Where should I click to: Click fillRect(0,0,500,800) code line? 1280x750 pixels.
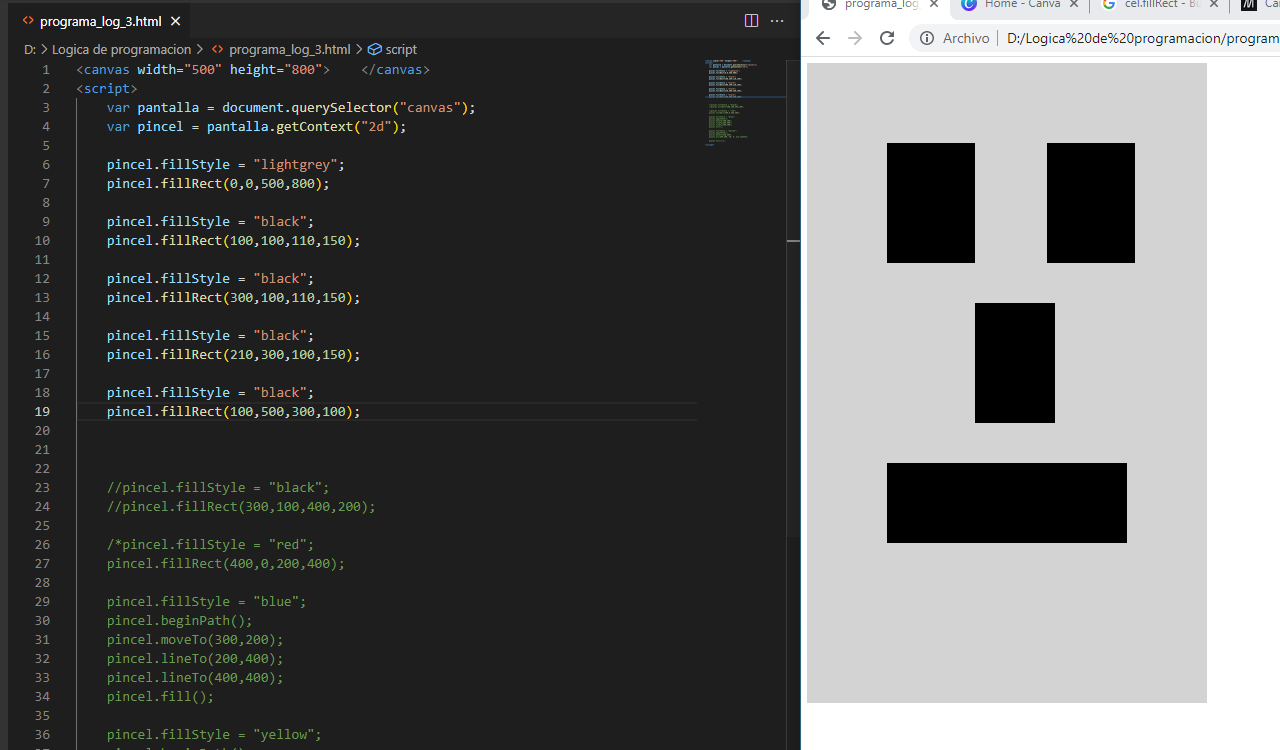point(218,183)
